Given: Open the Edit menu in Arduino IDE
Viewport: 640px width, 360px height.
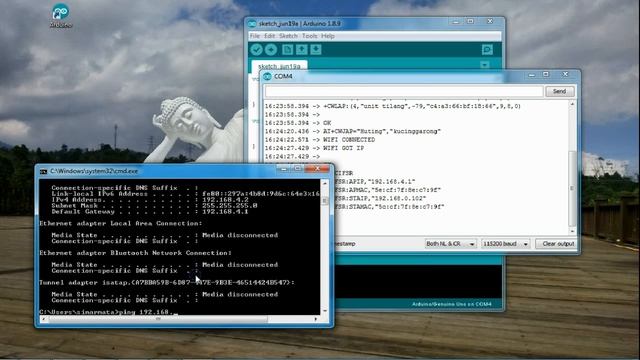Looking at the screenshot, I should (269, 36).
